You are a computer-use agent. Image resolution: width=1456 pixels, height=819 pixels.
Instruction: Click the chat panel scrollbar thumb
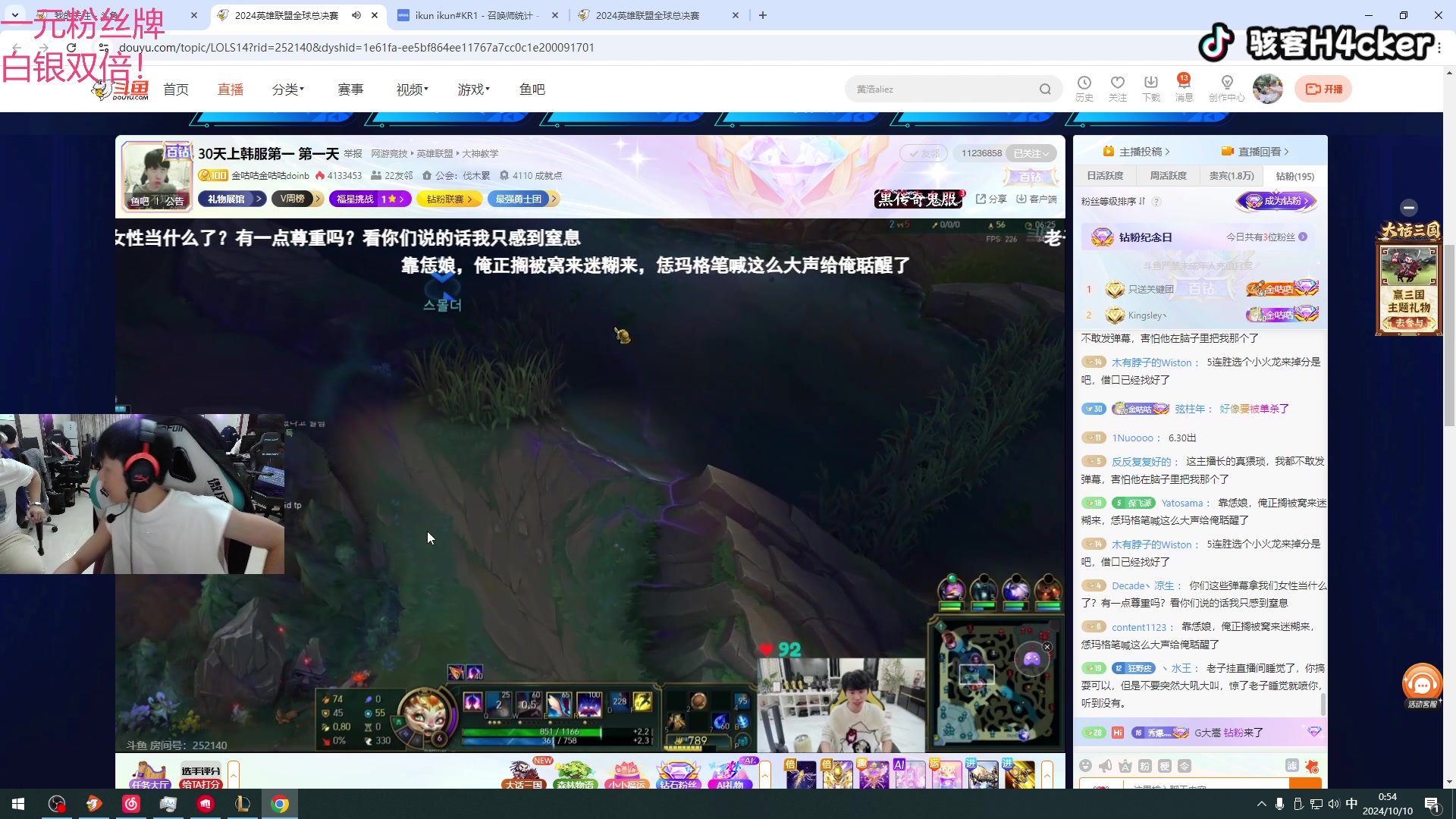point(1323,703)
